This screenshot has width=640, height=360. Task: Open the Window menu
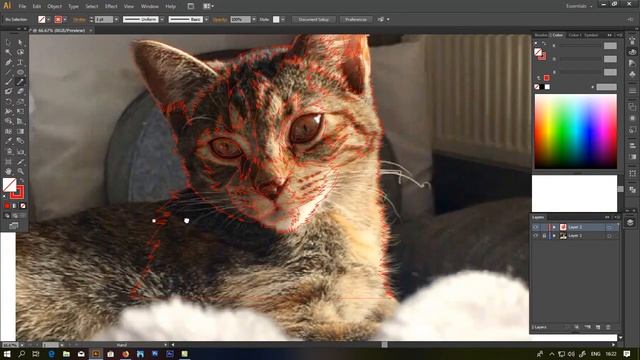pos(150,6)
